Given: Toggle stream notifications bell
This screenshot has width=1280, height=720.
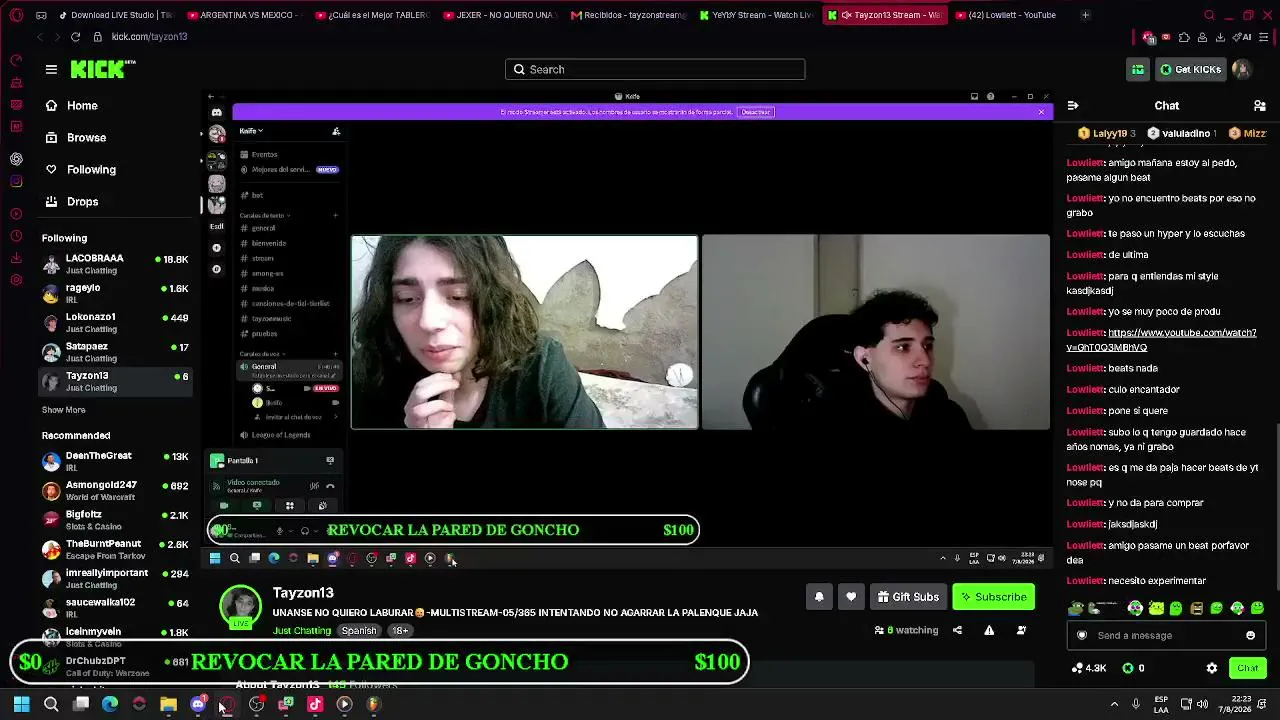Looking at the screenshot, I should (x=819, y=597).
